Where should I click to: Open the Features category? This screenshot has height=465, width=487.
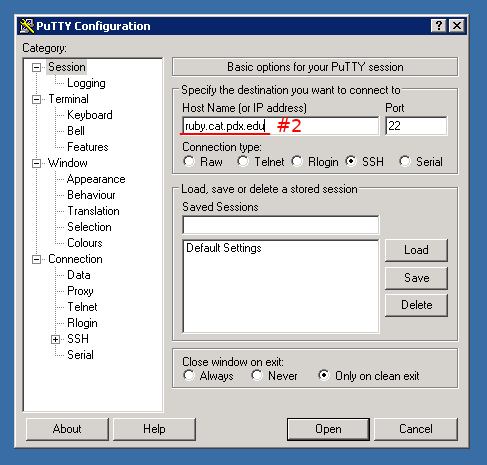point(88,147)
